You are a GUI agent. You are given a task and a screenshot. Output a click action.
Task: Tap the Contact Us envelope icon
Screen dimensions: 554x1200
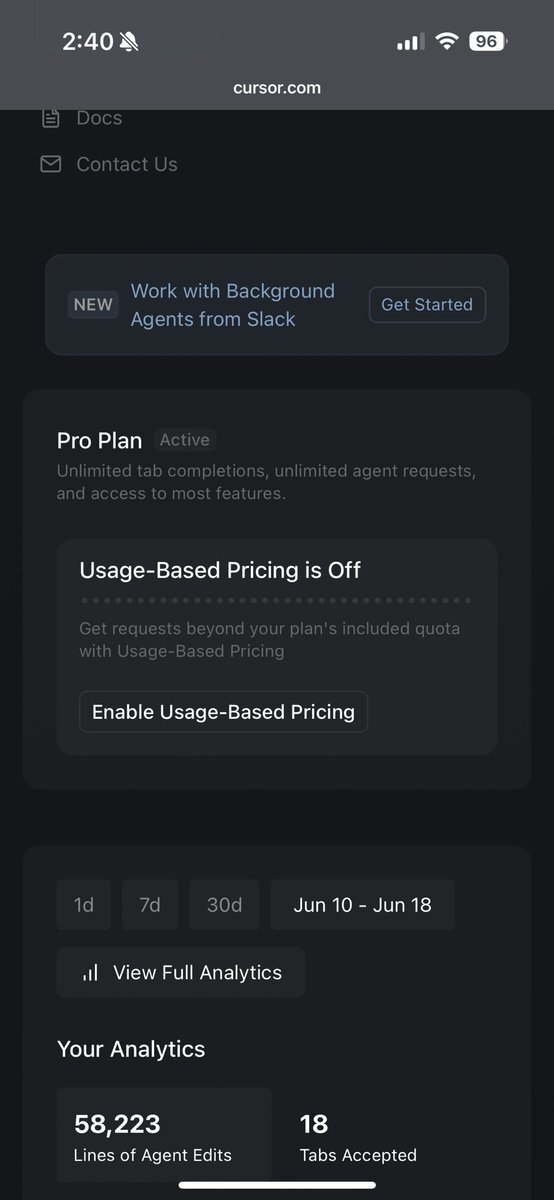(x=50, y=164)
